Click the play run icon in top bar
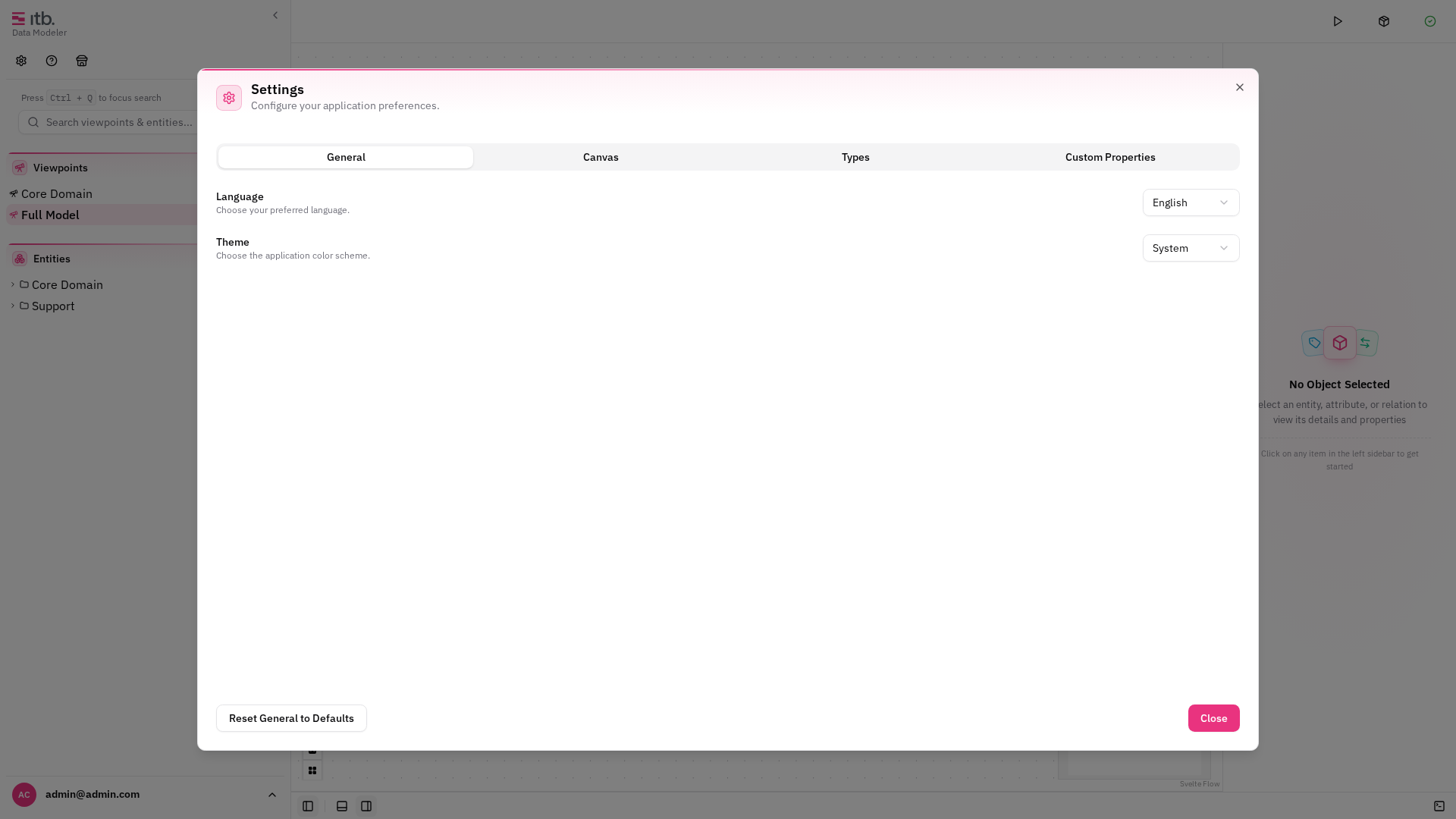Viewport: 1456px width, 819px height. click(1338, 21)
